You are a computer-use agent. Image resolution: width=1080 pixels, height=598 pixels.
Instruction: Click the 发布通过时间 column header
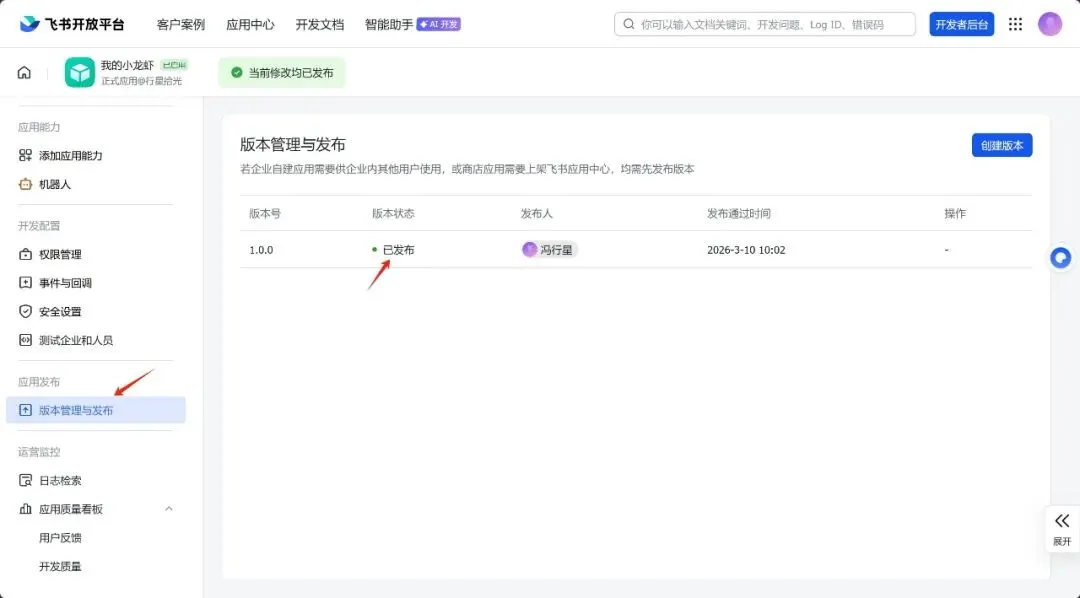click(738, 214)
